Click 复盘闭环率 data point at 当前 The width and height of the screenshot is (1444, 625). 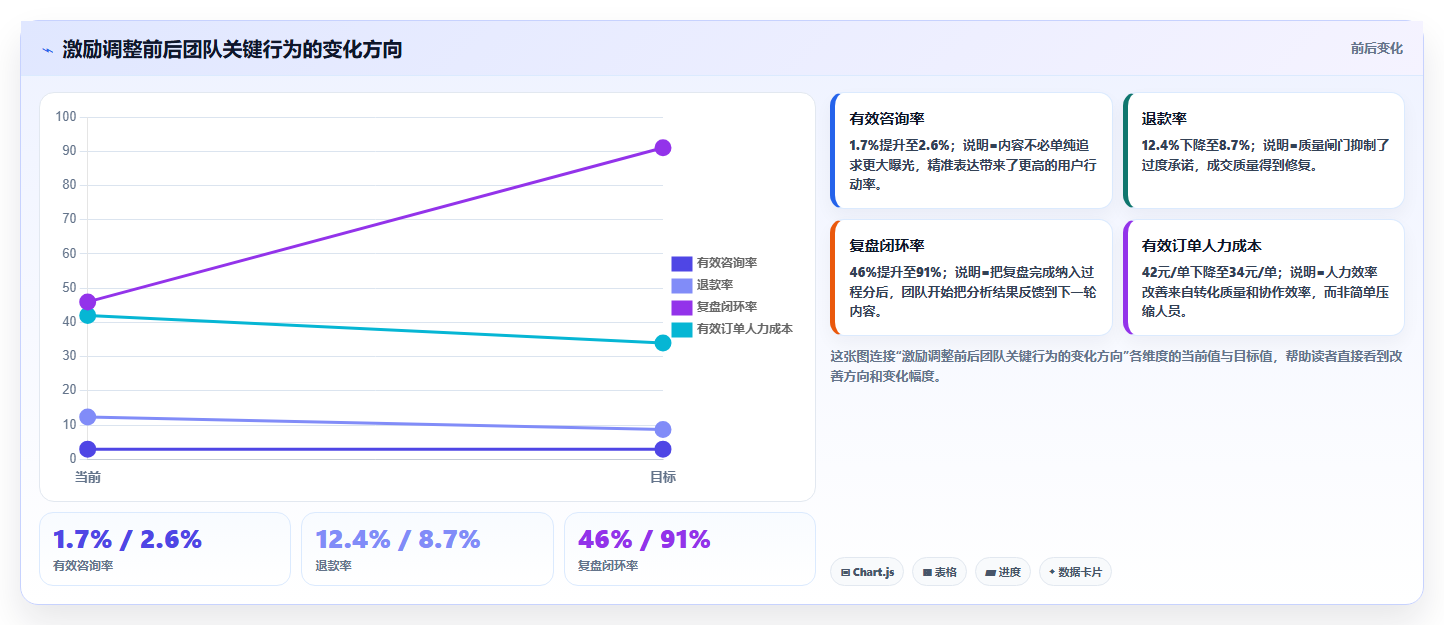tap(88, 302)
